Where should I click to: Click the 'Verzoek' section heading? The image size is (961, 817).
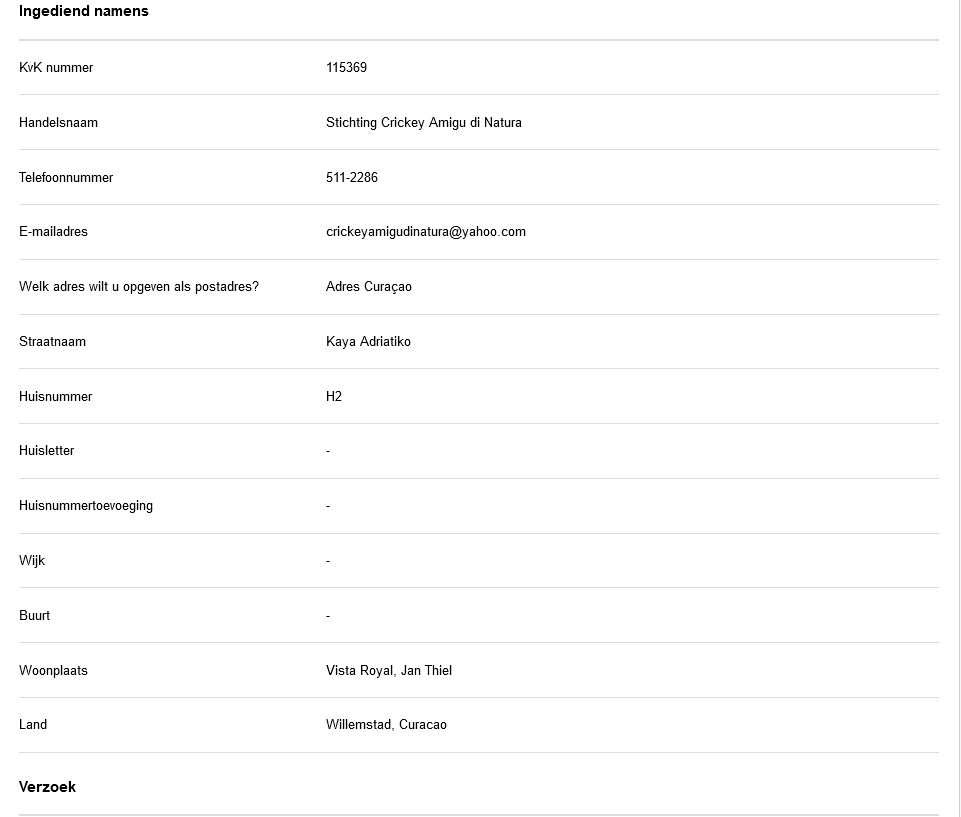(47, 787)
